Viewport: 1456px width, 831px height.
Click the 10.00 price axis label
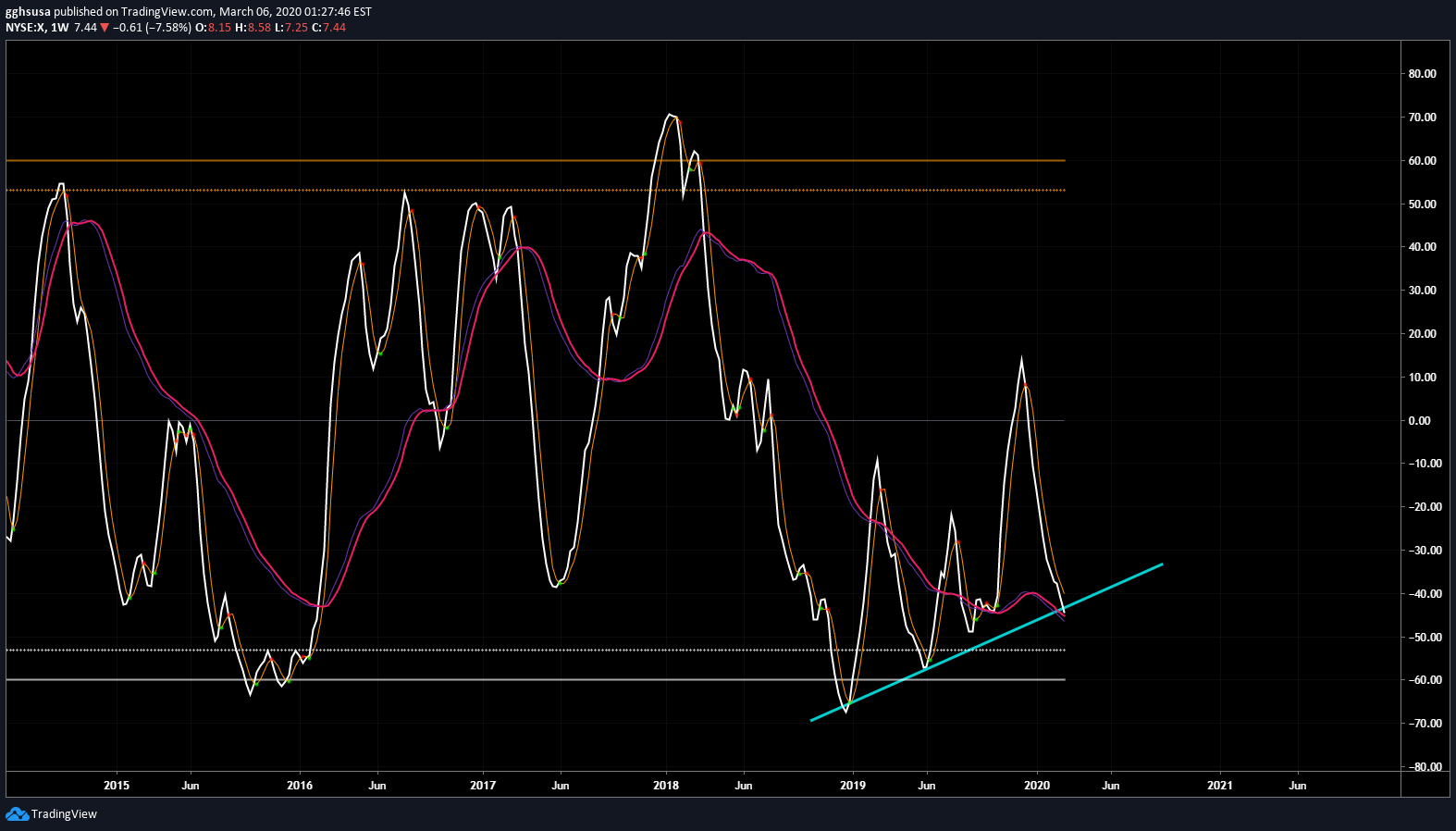point(1422,378)
